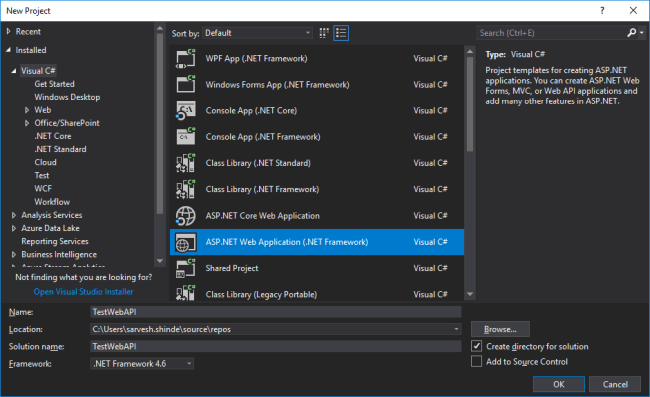Enable Add to Source Control checkbox
Screen dimensions: 650x397
[x=477, y=361]
